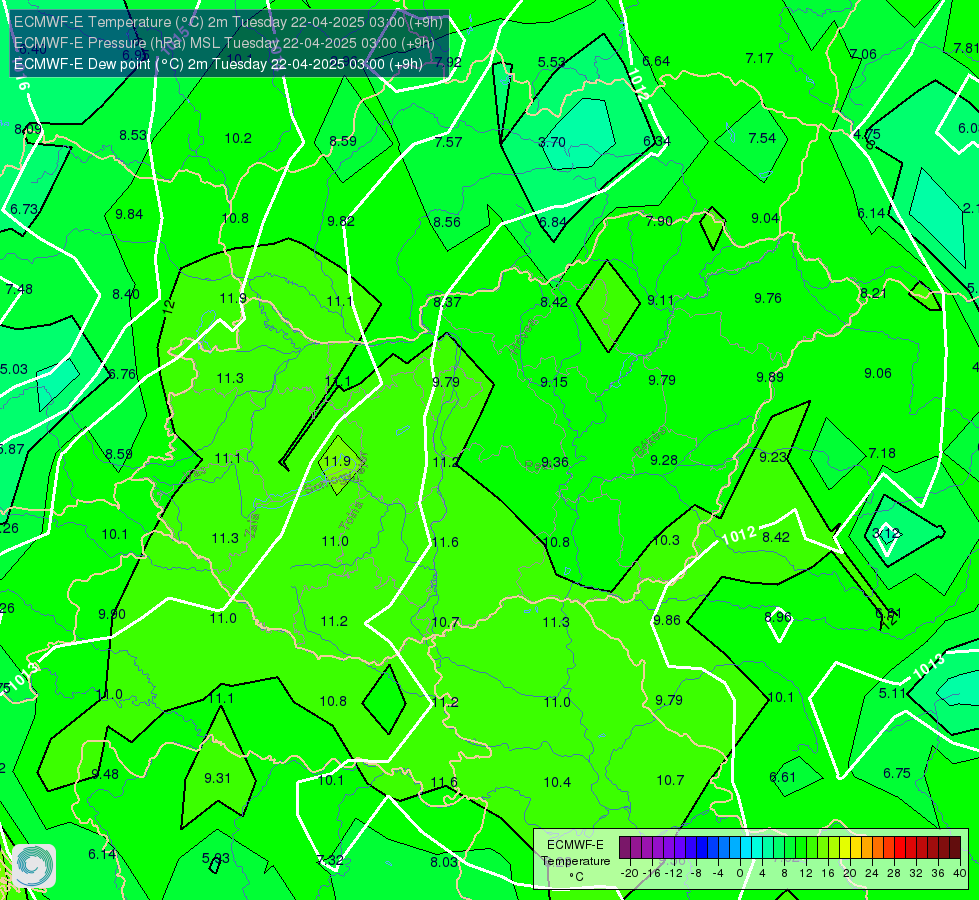979x900 pixels.
Task: Click the 8.03 temperature value
Action: pos(444,862)
